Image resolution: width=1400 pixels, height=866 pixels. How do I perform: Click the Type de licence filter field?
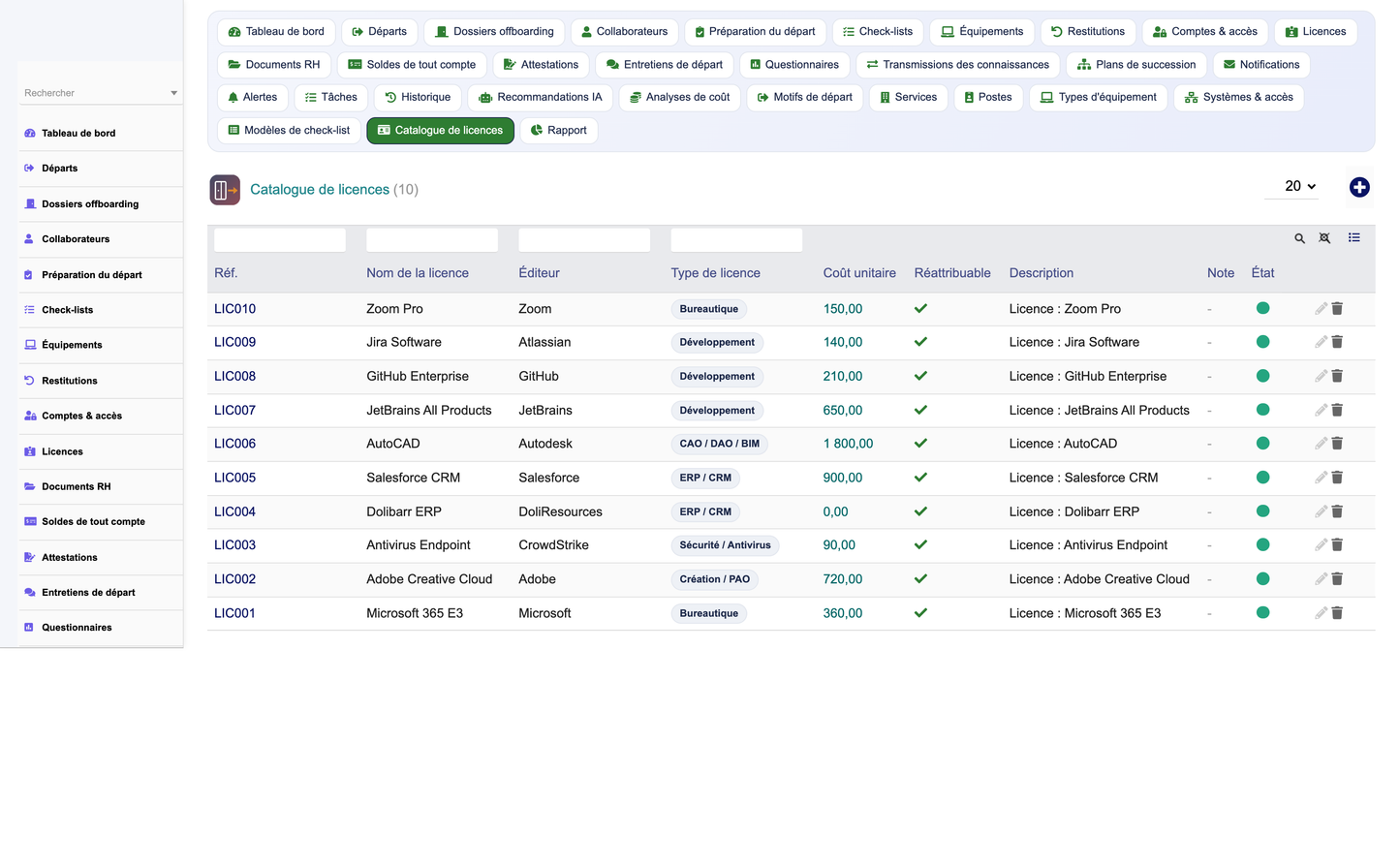tap(736, 240)
